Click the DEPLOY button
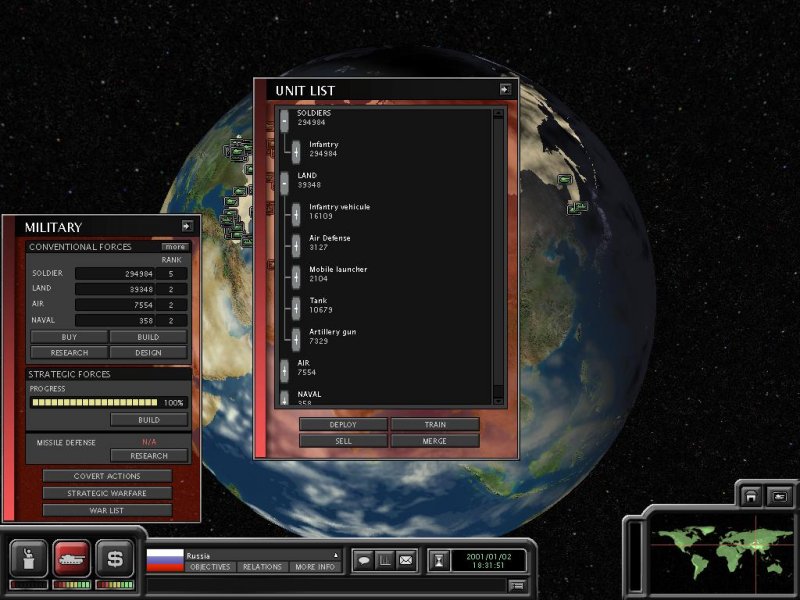The height and width of the screenshot is (600, 800). click(x=343, y=424)
